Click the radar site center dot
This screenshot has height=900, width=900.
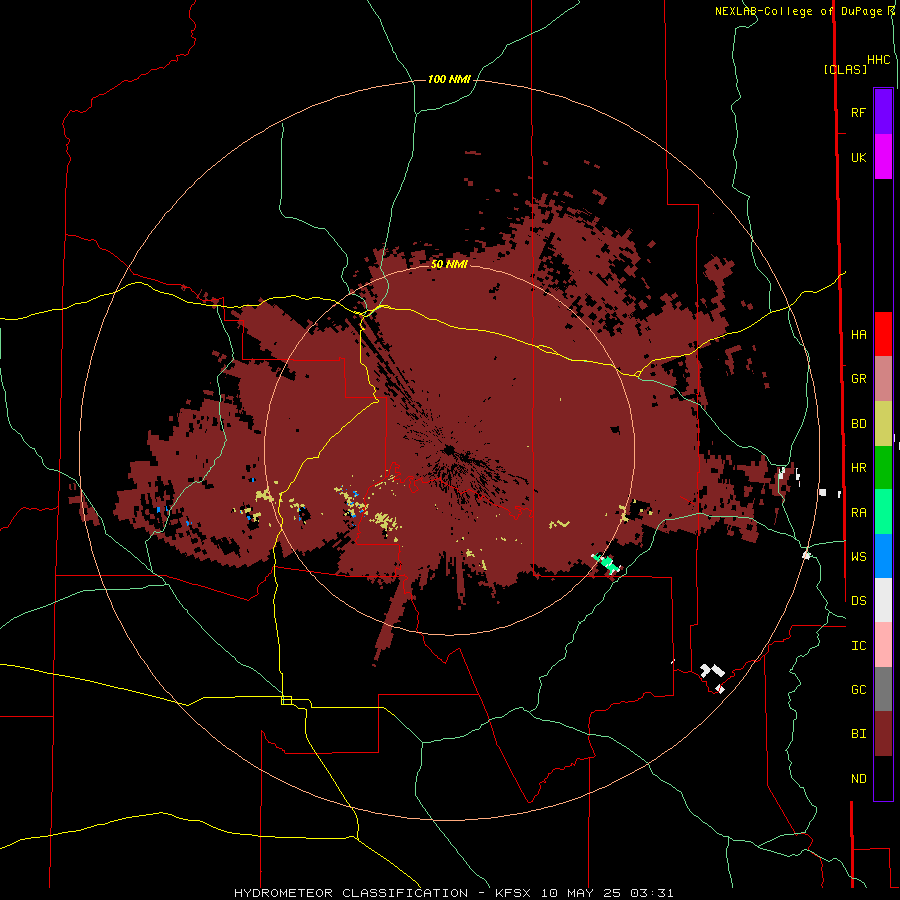point(449,449)
